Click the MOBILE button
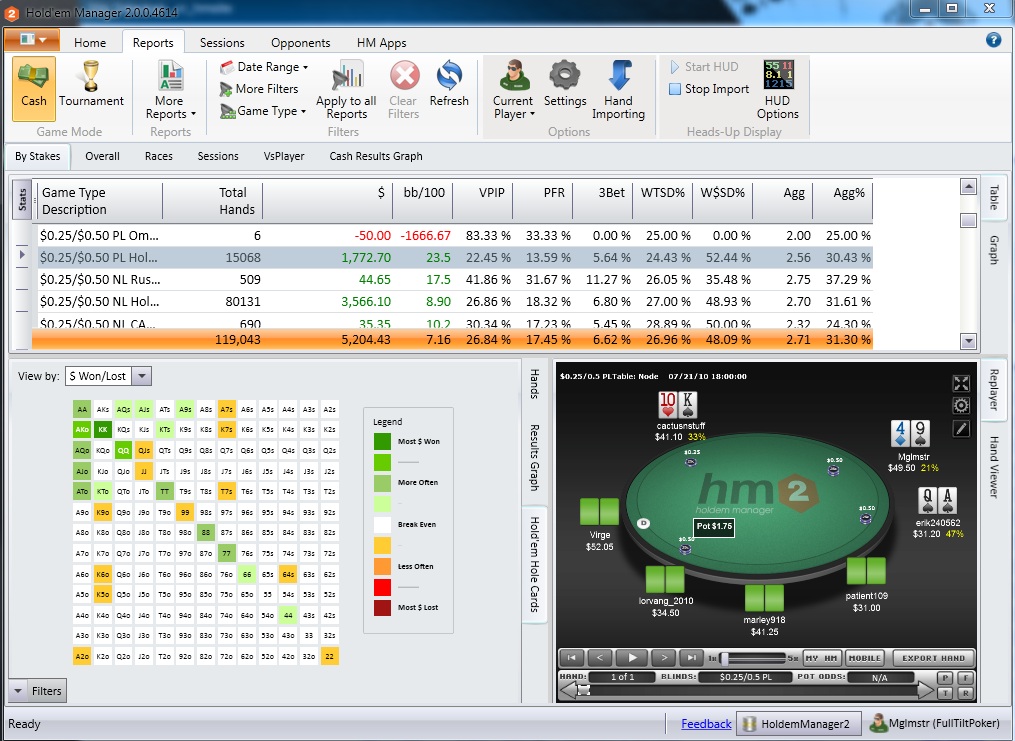This screenshot has height=741, width=1015. [x=865, y=658]
